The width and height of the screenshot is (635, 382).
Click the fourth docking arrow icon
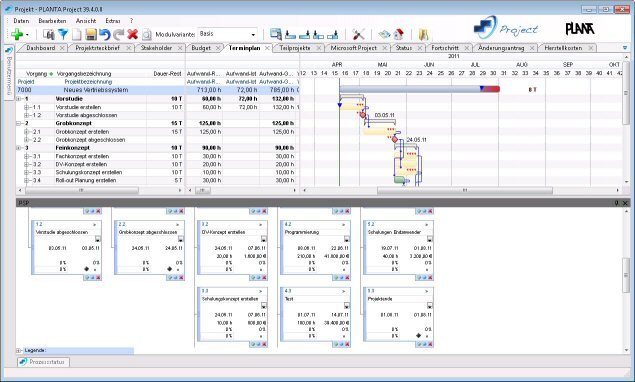pyautogui.click(x=332, y=35)
